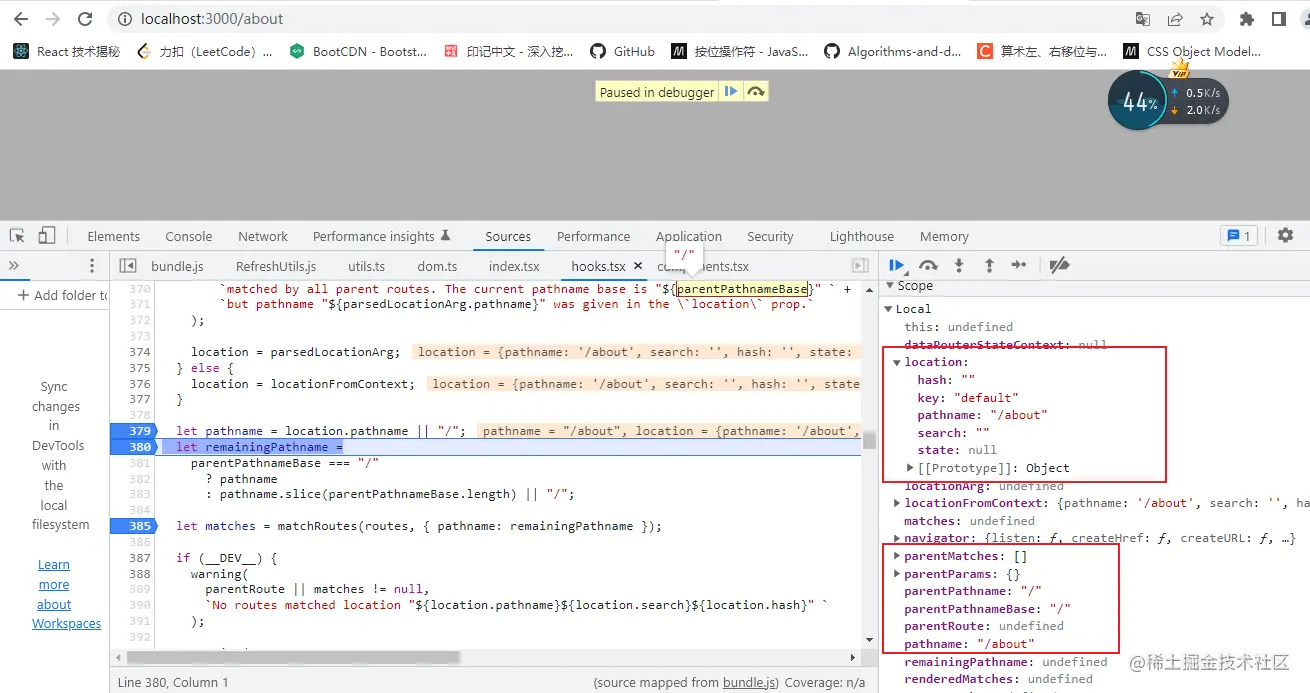
Task: Click the Step over next function call icon
Action: (x=928, y=265)
